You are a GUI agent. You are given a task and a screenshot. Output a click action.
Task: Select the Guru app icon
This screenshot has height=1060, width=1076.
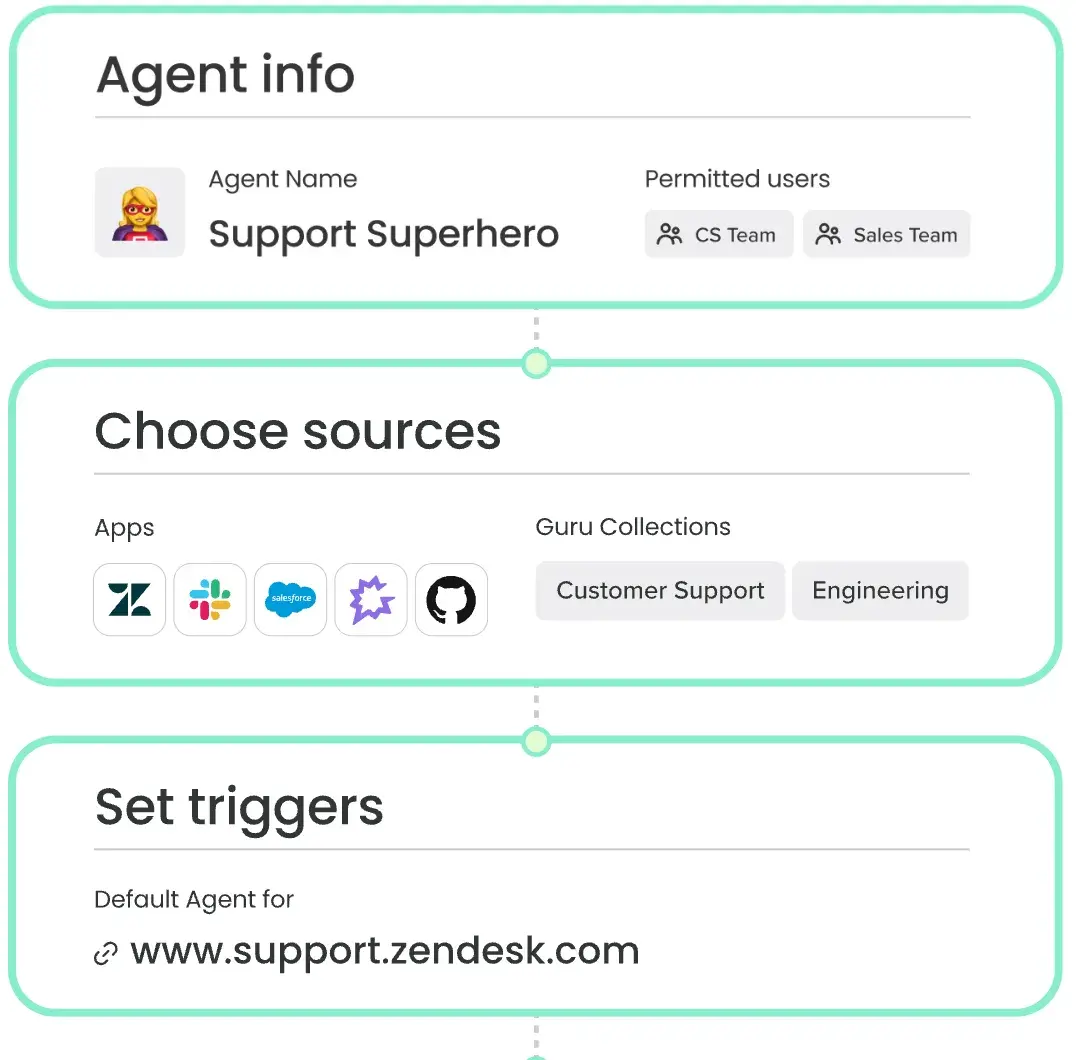tap(370, 599)
